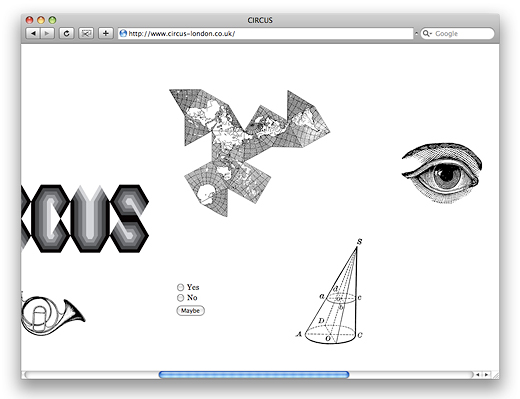Click the French horn illustration
Viewport: 520px width, 399px height.
[x=53, y=314]
